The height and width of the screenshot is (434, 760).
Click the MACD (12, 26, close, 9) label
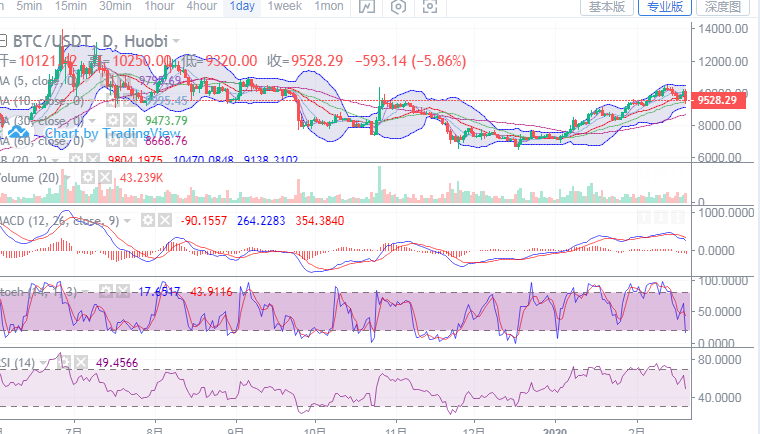(x=59, y=221)
